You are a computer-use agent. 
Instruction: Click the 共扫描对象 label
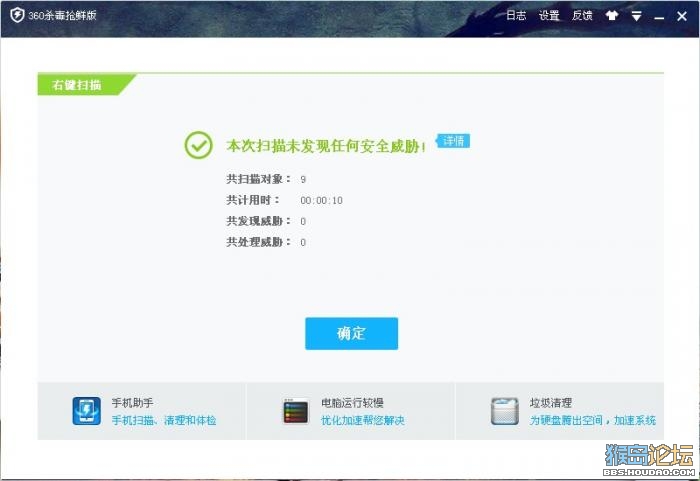pyautogui.click(x=258, y=179)
